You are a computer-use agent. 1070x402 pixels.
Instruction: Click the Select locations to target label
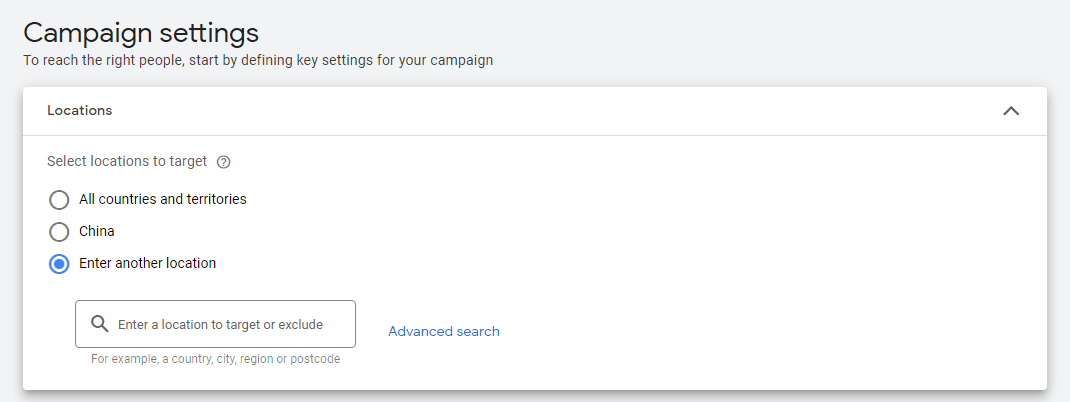tap(127, 161)
